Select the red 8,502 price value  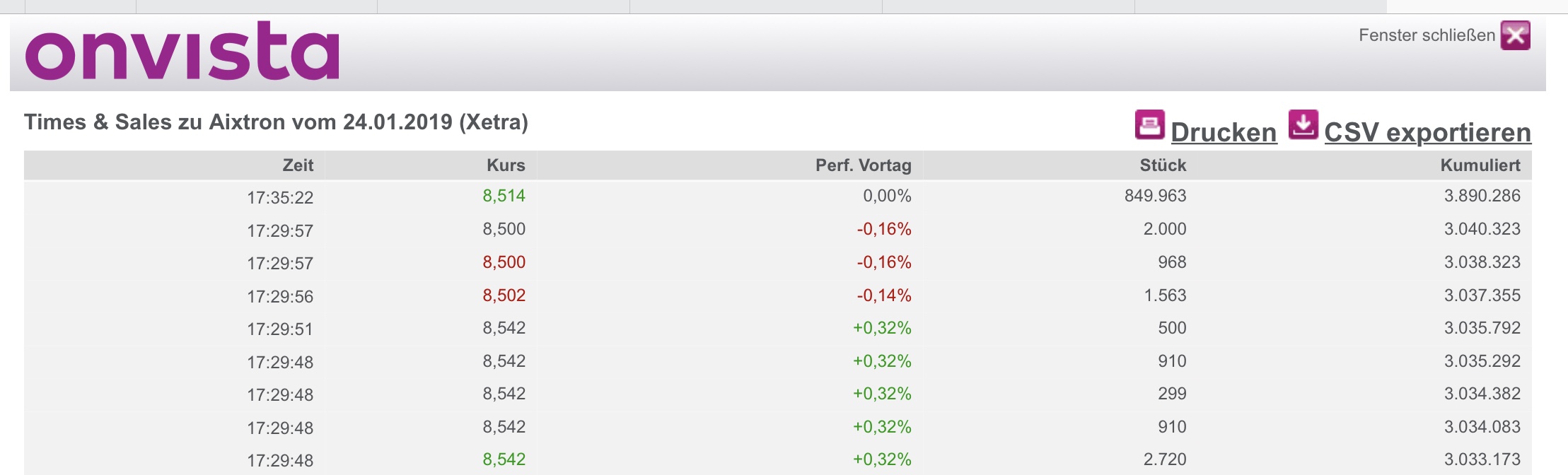[x=504, y=295]
